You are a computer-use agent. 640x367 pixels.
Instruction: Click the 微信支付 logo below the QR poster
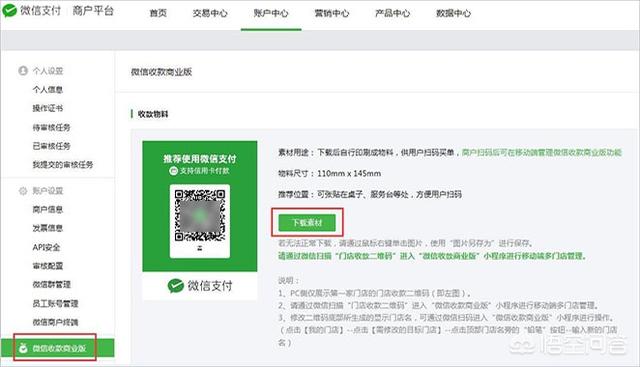pos(200,286)
